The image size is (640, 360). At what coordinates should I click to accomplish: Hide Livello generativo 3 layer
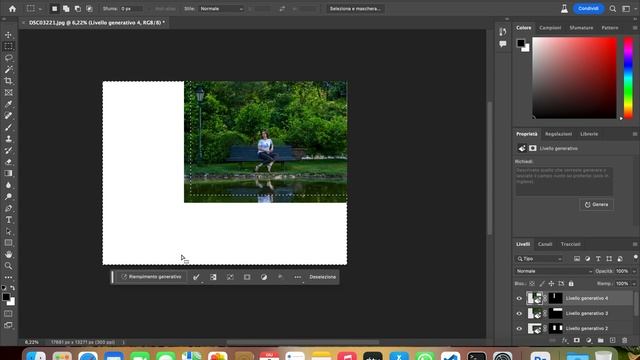pos(519,313)
